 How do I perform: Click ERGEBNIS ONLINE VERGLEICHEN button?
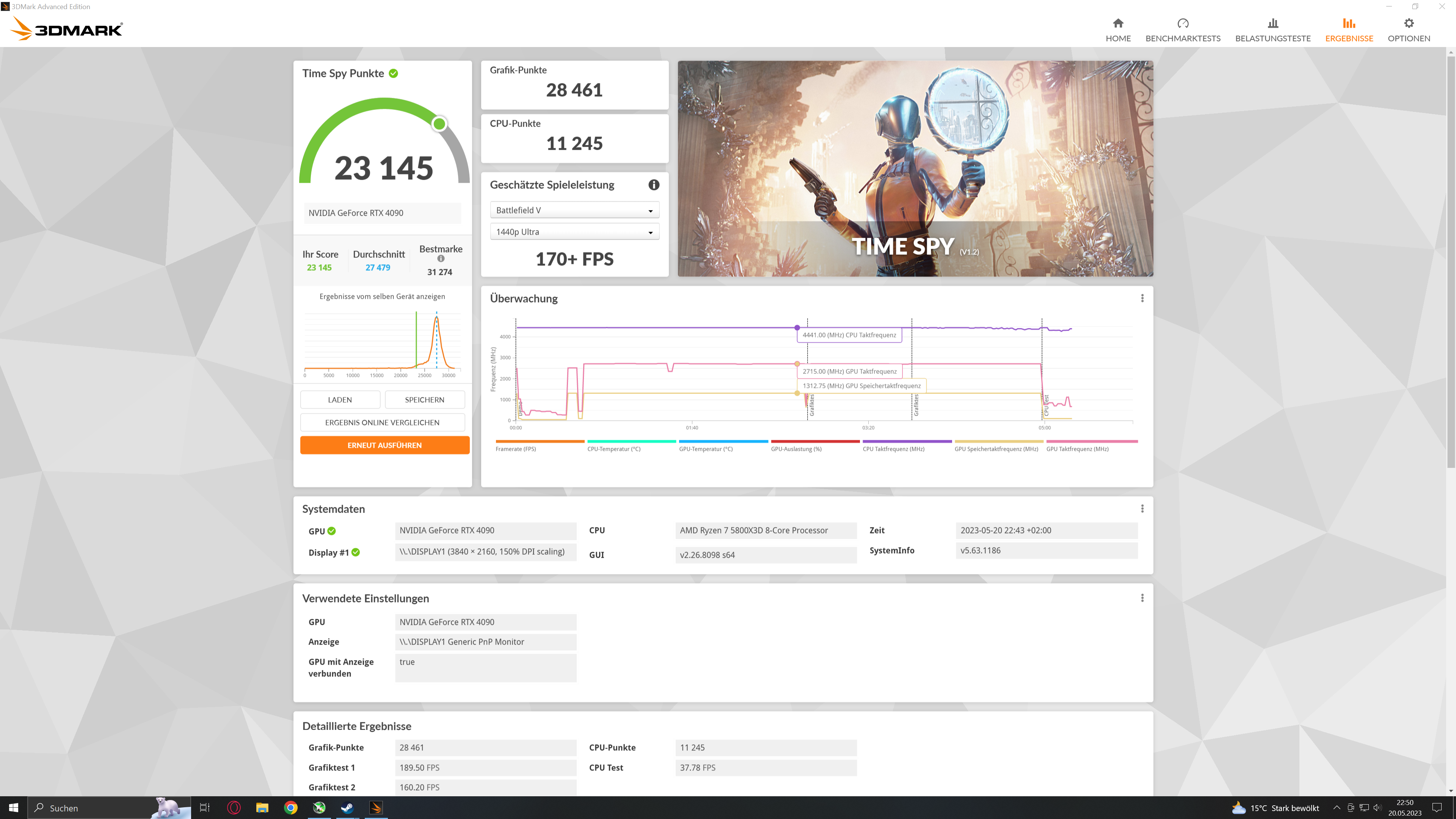[x=382, y=422]
